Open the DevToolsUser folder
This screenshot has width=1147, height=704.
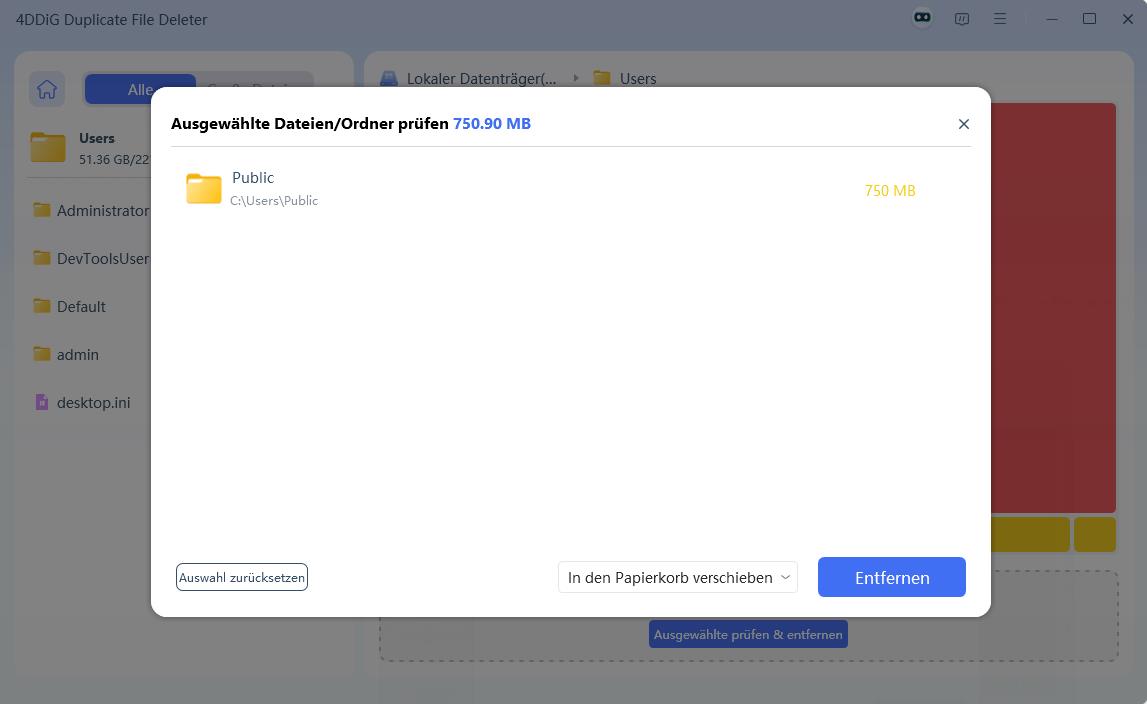coord(91,258)
